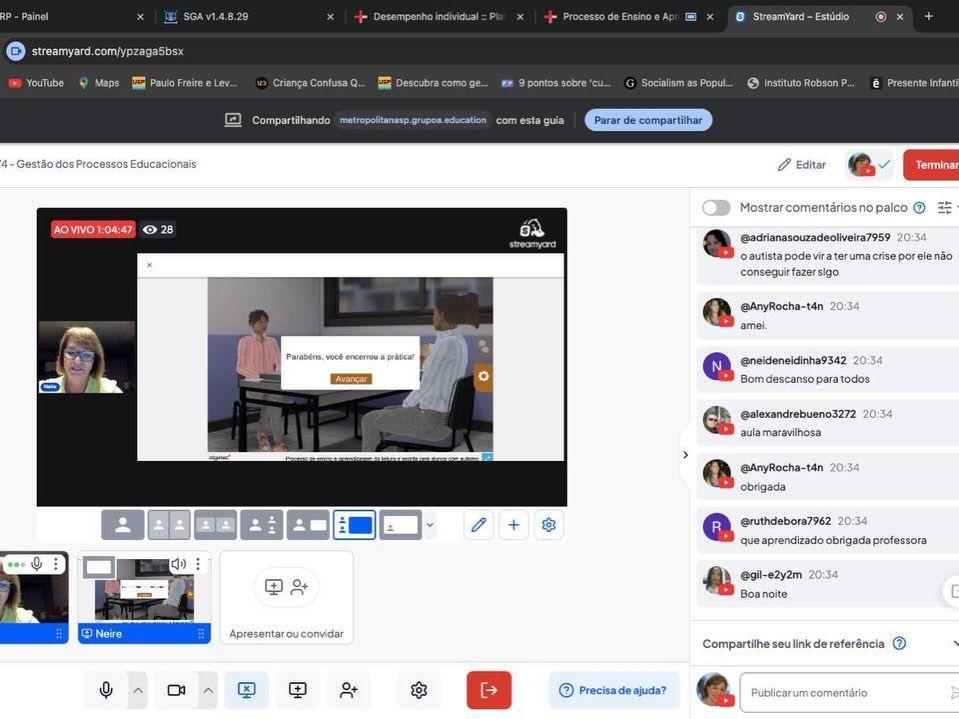Click comment from @ruthdebora7962
Screen dimensions: 959x719
tap(829, 531)
